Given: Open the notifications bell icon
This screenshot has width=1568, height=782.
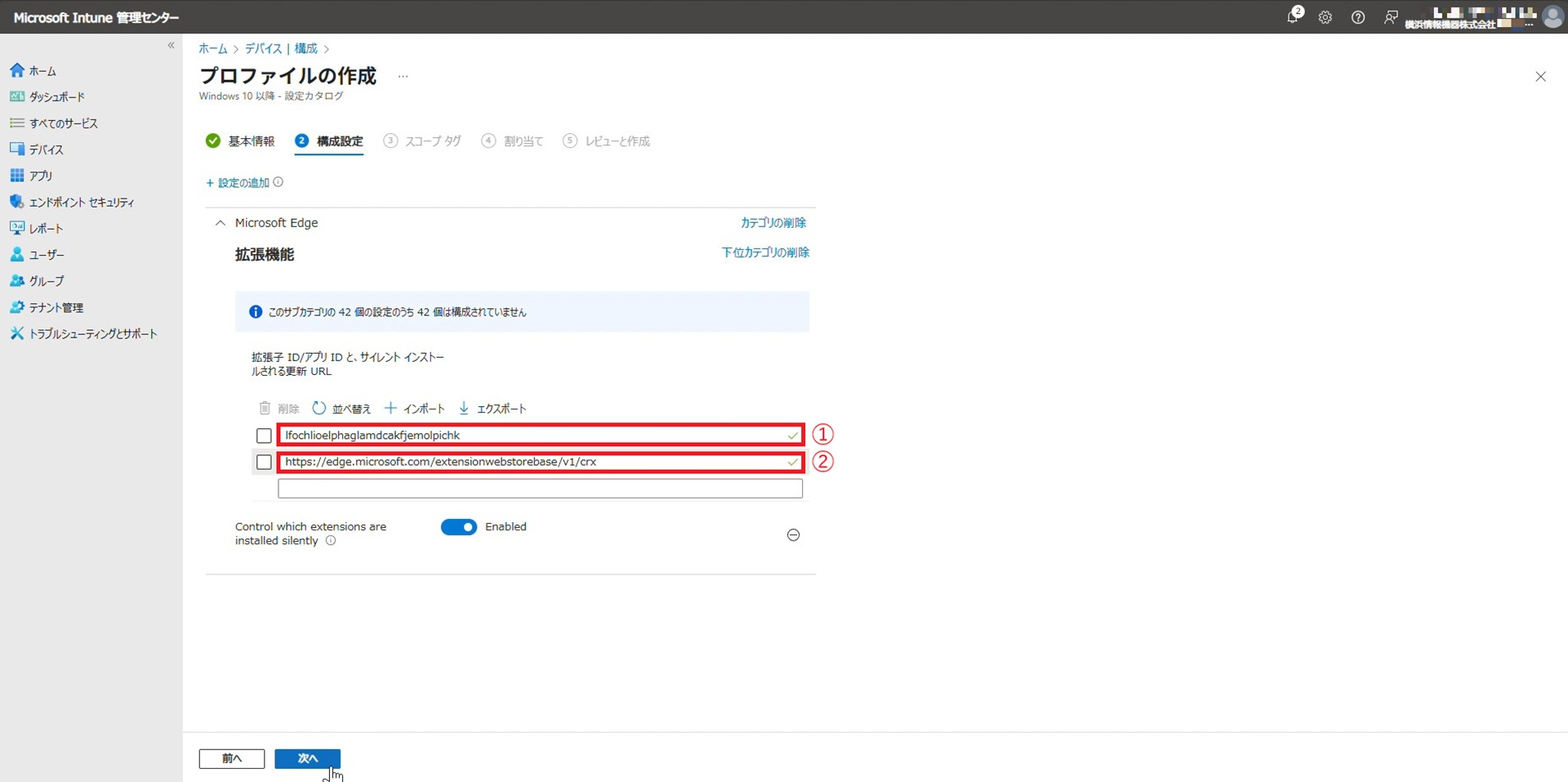Looking at the screenshot, I should click(1293, 17).
